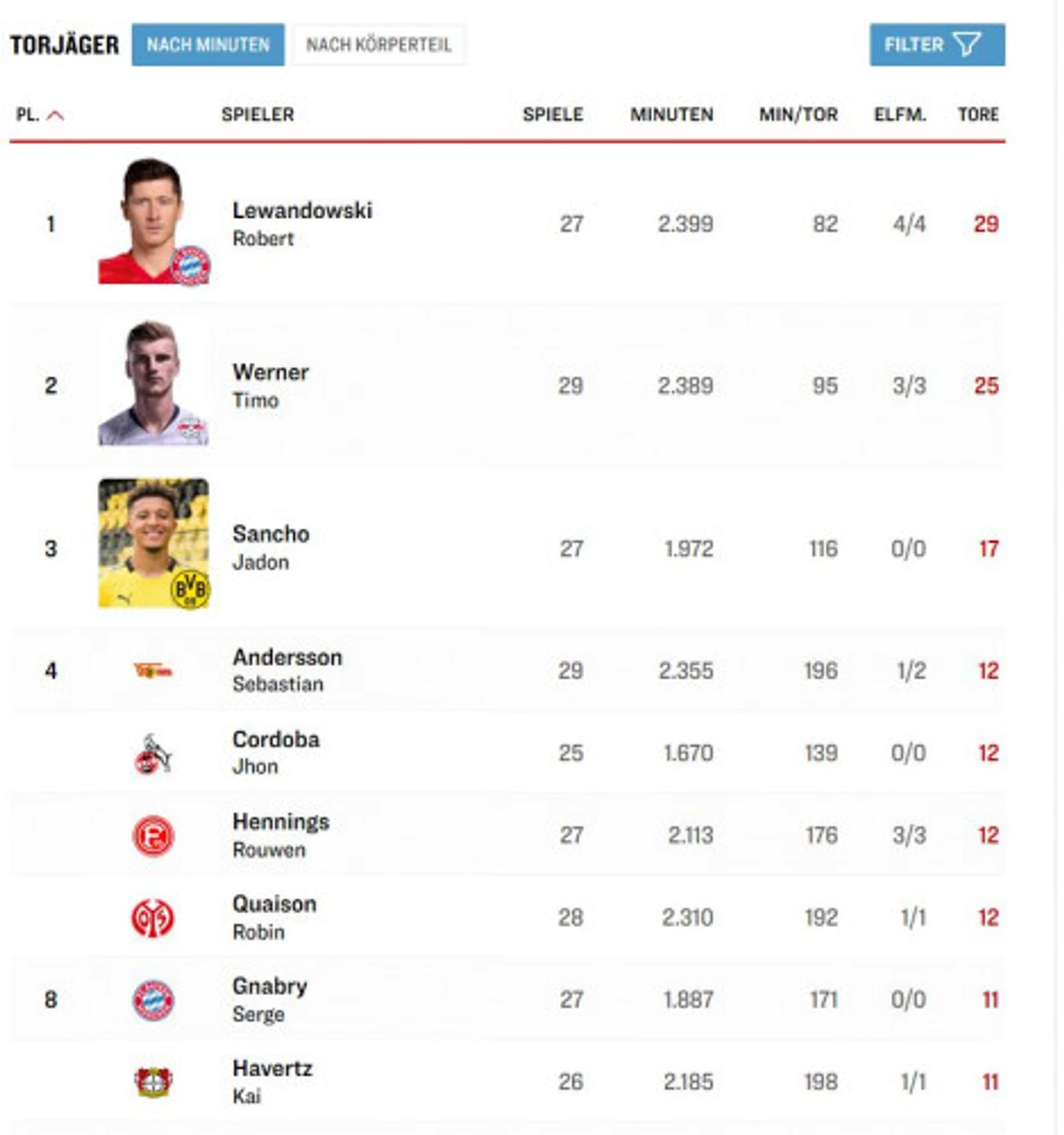Open Robert Lewandowski's player photo
Image resolution: width=1064 pixels, height=1135 pixels.
(x=154, y=221)
